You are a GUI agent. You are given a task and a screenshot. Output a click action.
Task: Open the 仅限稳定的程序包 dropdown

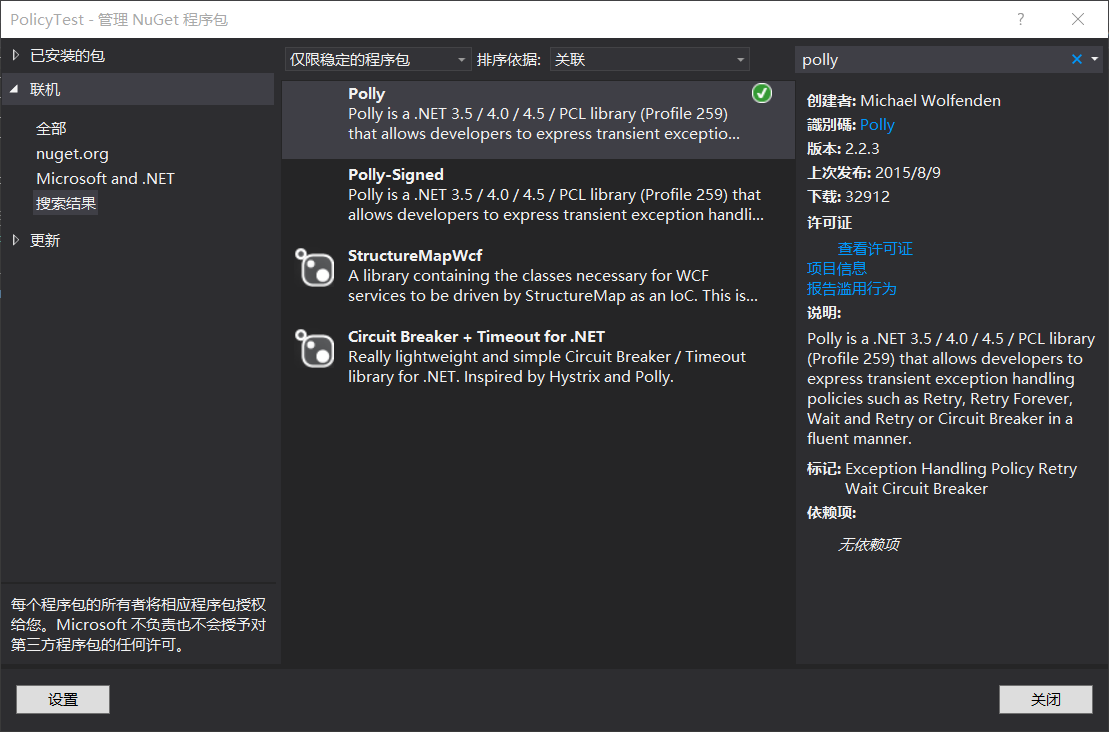click(x=378, y=59)
